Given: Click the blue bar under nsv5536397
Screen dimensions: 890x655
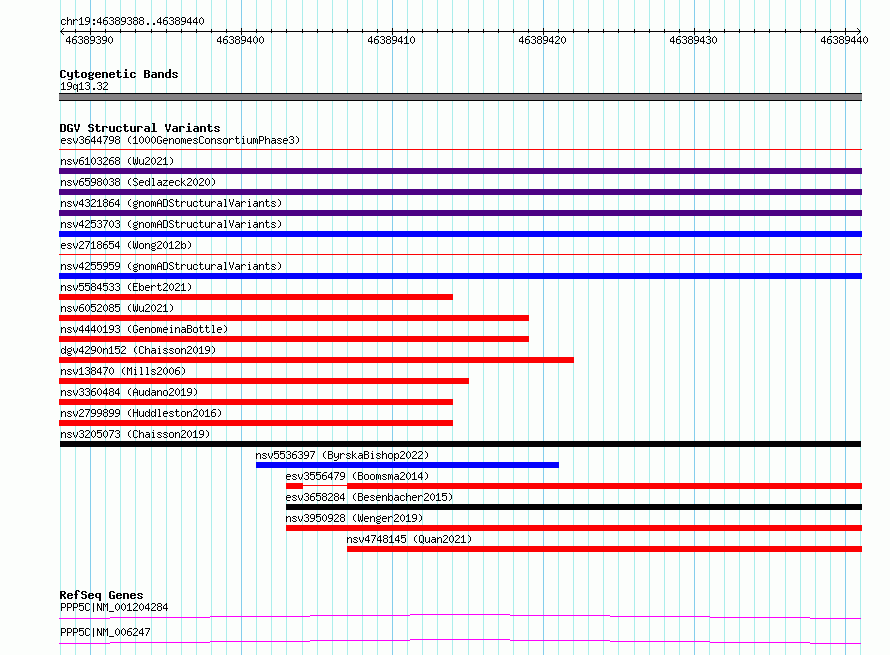Looking at the screenshot, I should (408, 465).
